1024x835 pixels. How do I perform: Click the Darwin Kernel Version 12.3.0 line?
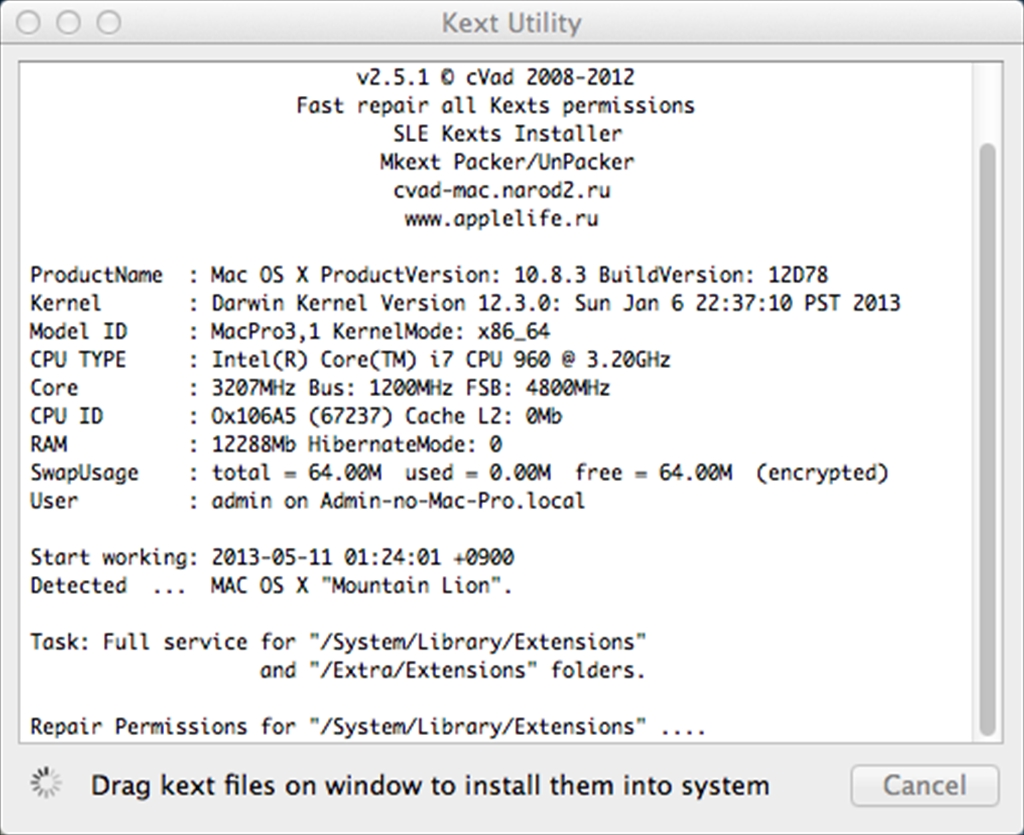tap(465, 303)
